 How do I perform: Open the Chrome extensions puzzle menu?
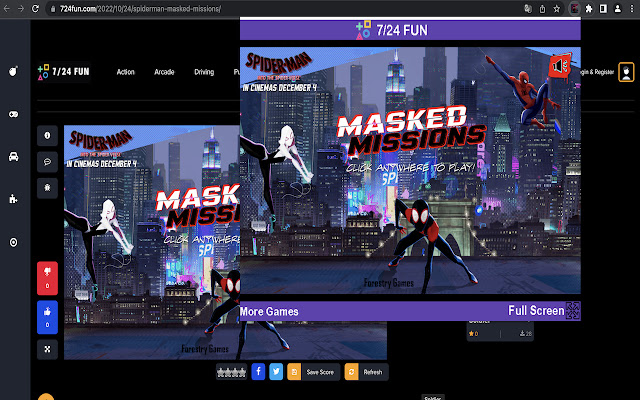(589, 9)
